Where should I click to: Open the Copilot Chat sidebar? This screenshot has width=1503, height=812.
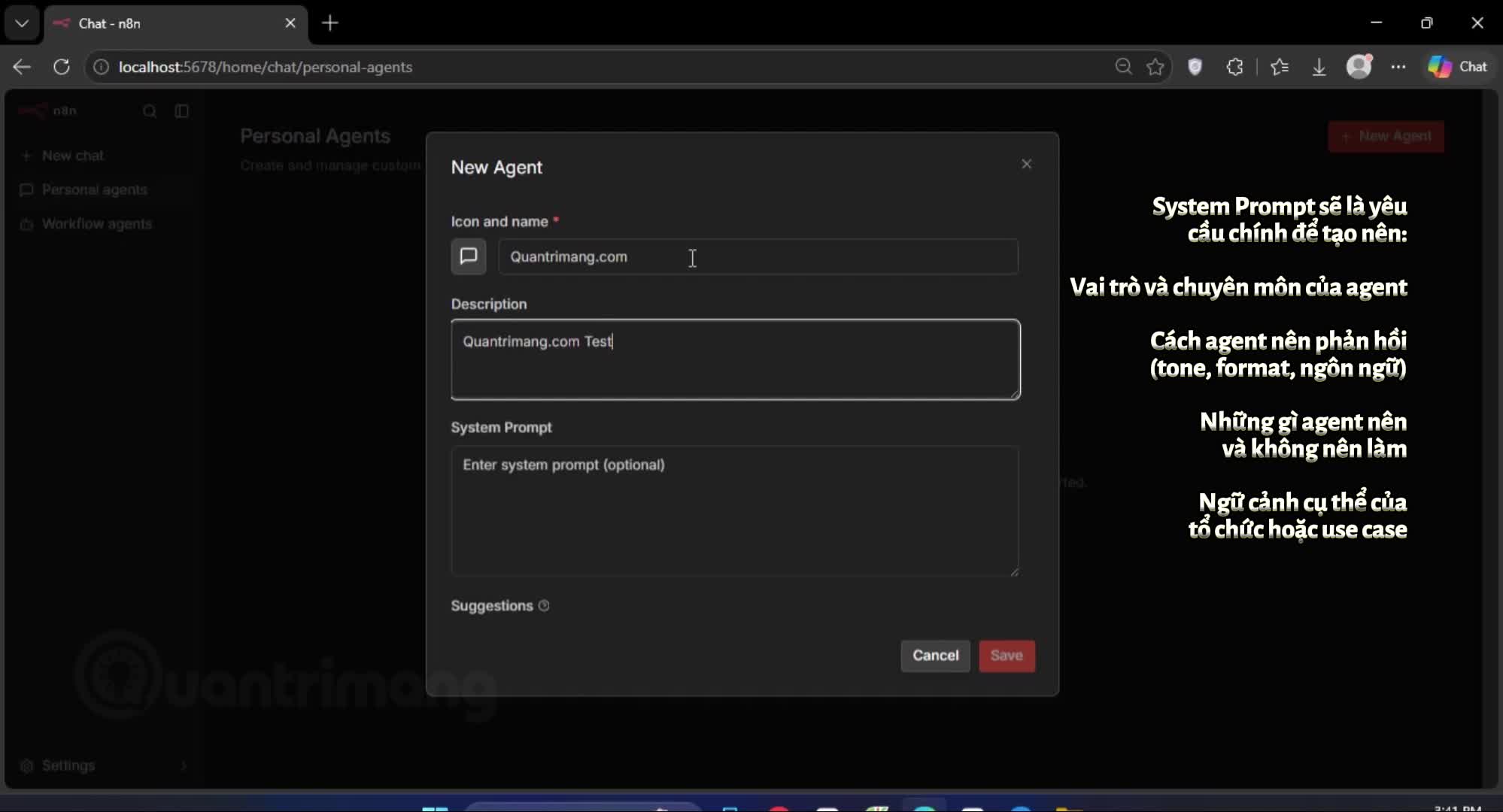[x=1459, y=67]
